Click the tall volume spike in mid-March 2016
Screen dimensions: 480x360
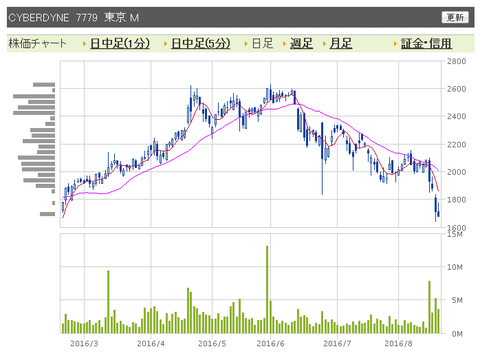pos(108,302)
